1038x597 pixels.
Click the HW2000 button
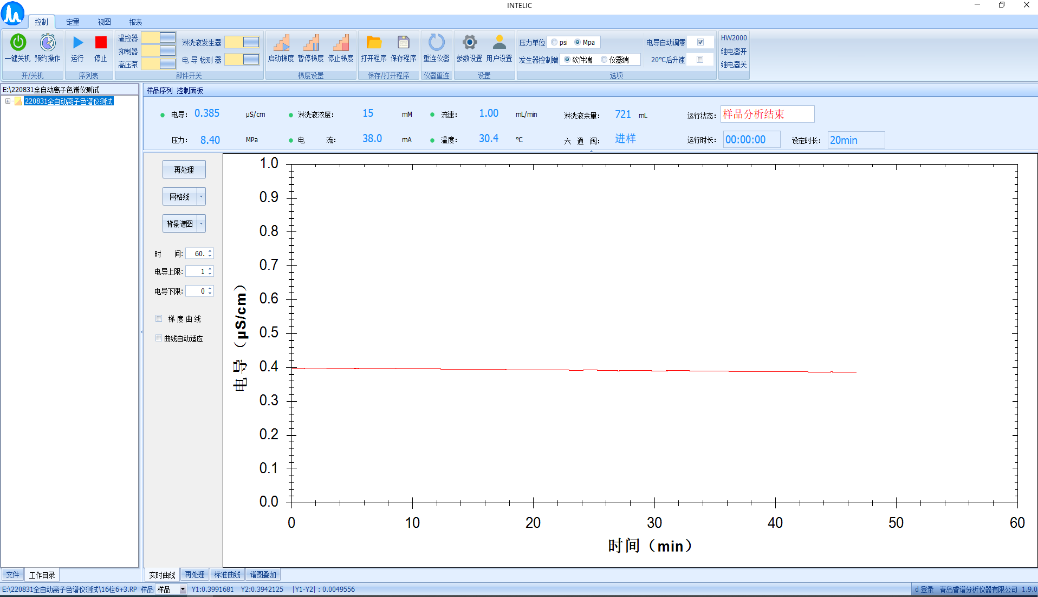click(x=733, y=38)
